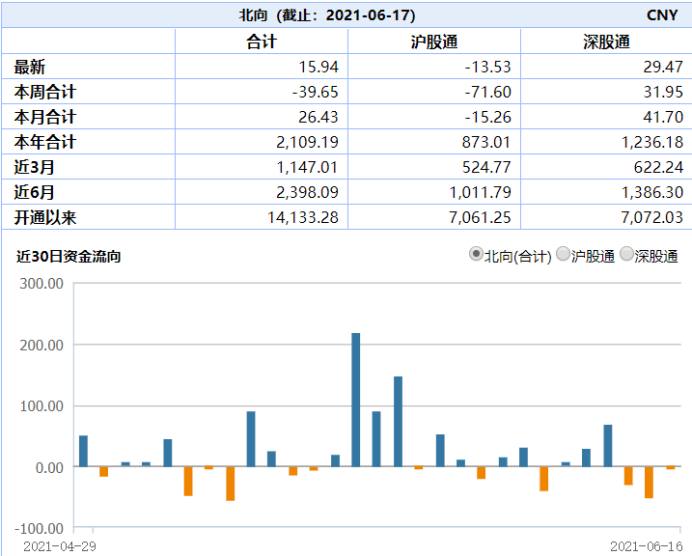
Task: Click the 北向 (截止: 2021-06-17) table title
Action: tap(327, 15)
